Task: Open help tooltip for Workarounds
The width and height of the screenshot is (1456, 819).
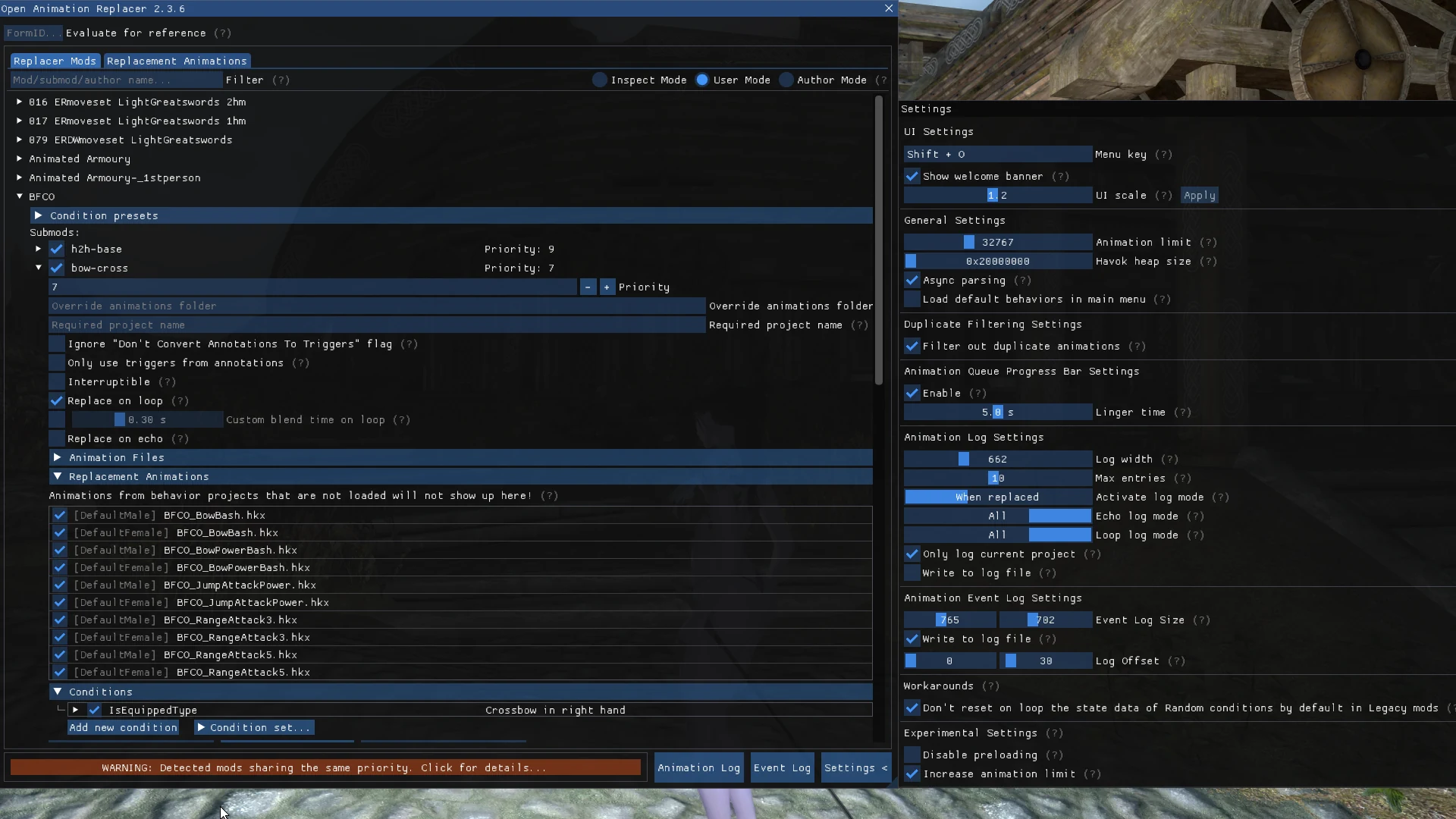Action: (991, 686)
